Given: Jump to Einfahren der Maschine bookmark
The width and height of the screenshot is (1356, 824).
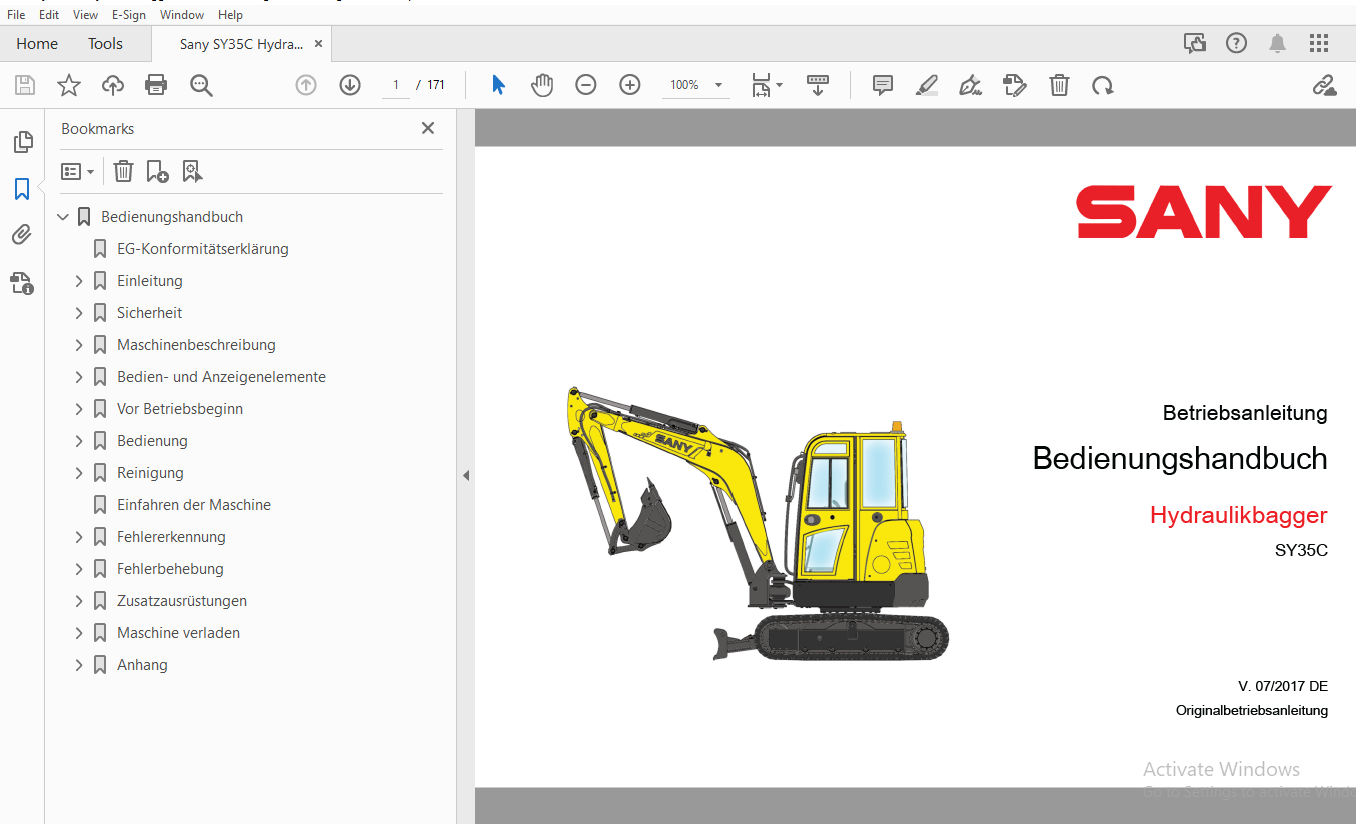Looking at the screenshot, I should tap(194, 505).
